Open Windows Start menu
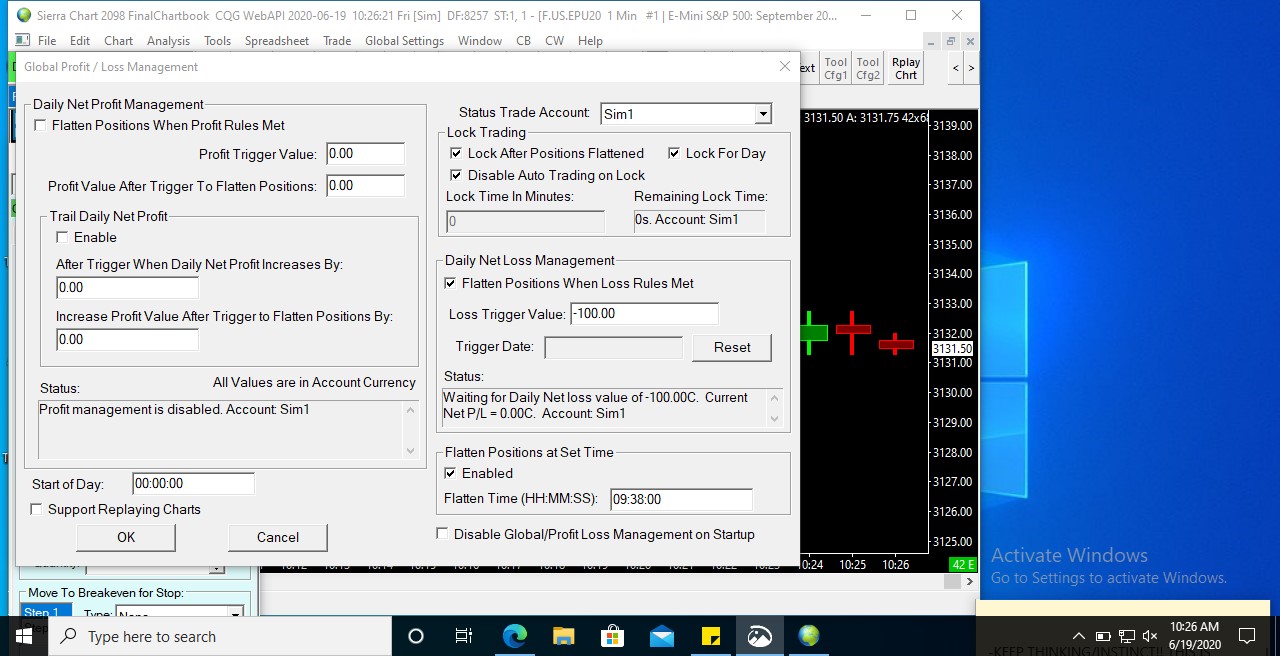 click(x=23, y=636)
